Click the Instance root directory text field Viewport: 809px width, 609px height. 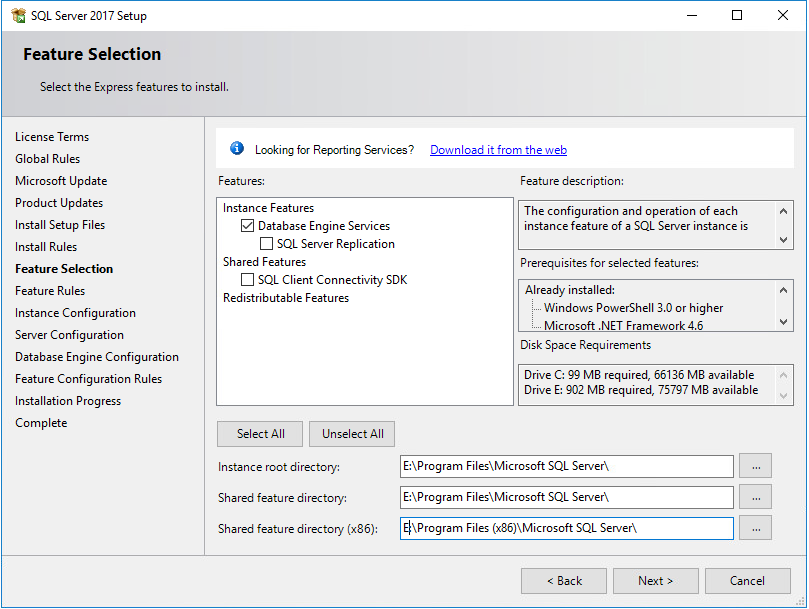click(566, 466)
